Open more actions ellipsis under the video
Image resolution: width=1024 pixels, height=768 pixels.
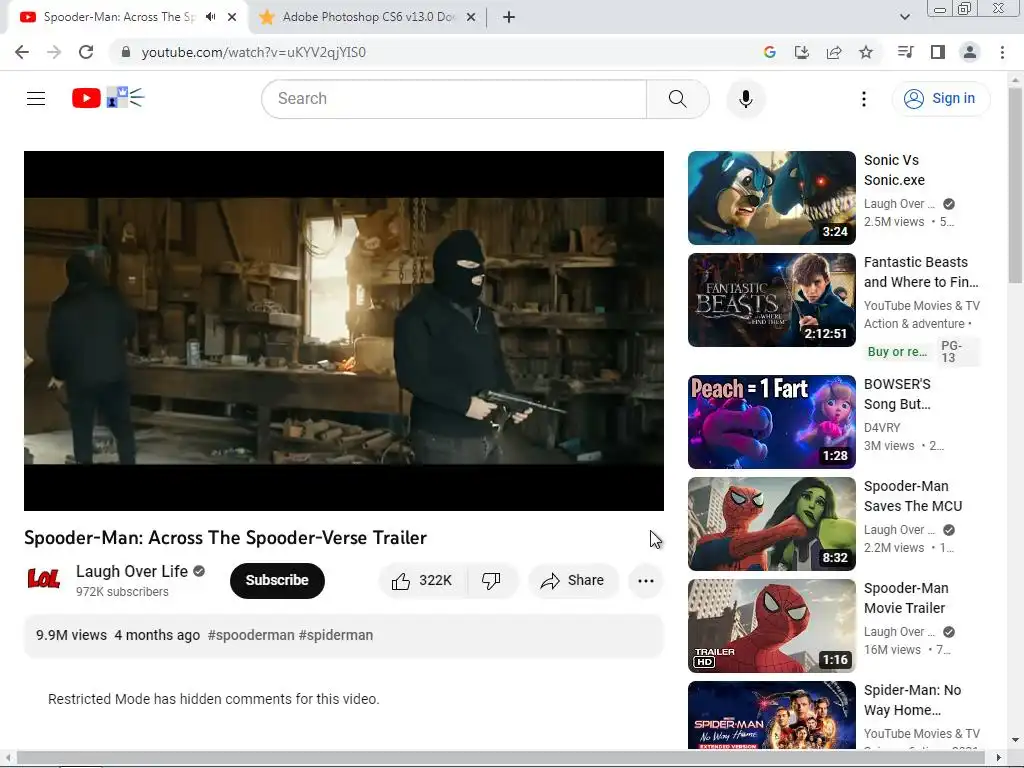point(646,581)
